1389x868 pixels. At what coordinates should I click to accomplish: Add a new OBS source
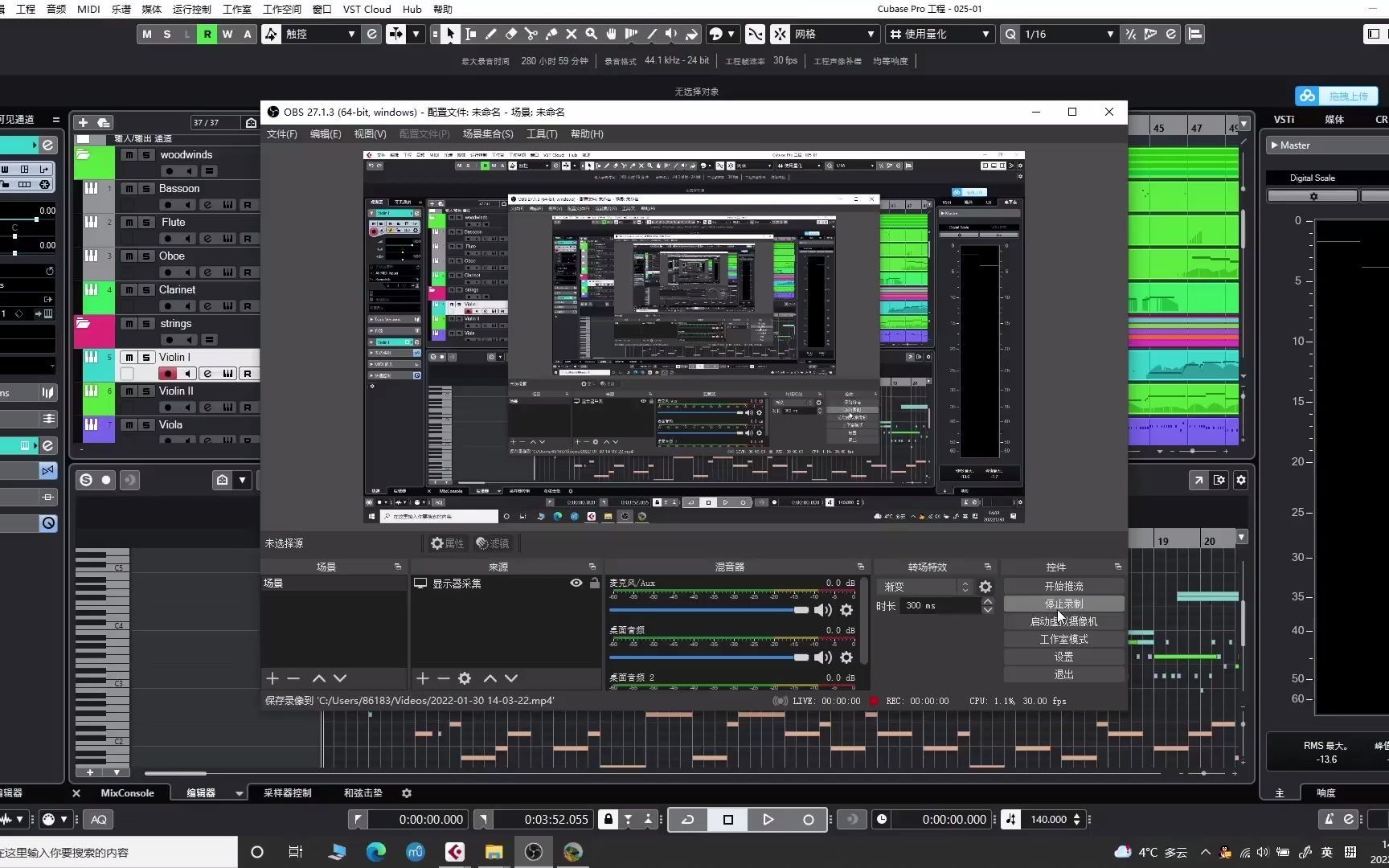pos(423,678)
